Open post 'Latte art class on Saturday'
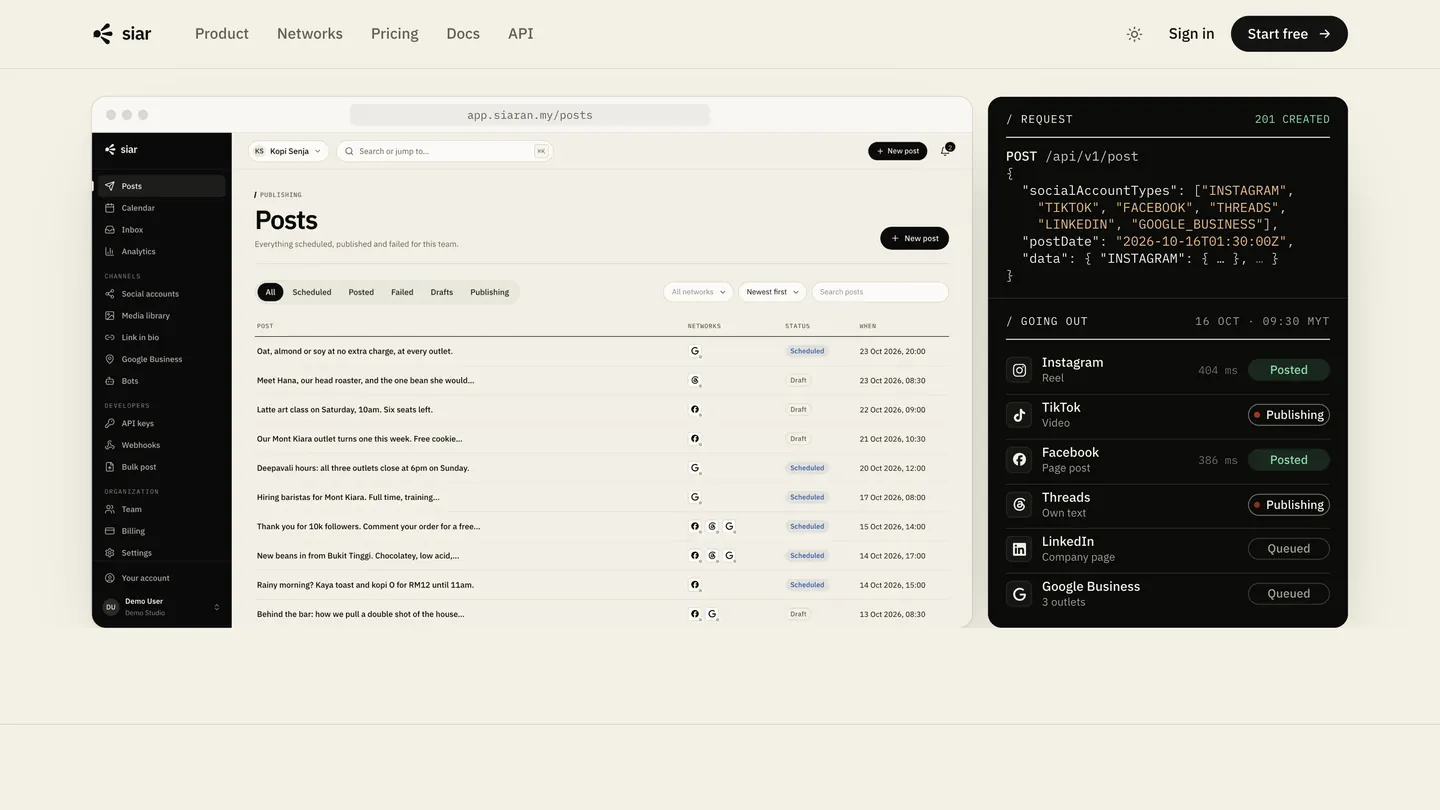The width and height of the screenshot is (1440, 810). tap(345, 409)
